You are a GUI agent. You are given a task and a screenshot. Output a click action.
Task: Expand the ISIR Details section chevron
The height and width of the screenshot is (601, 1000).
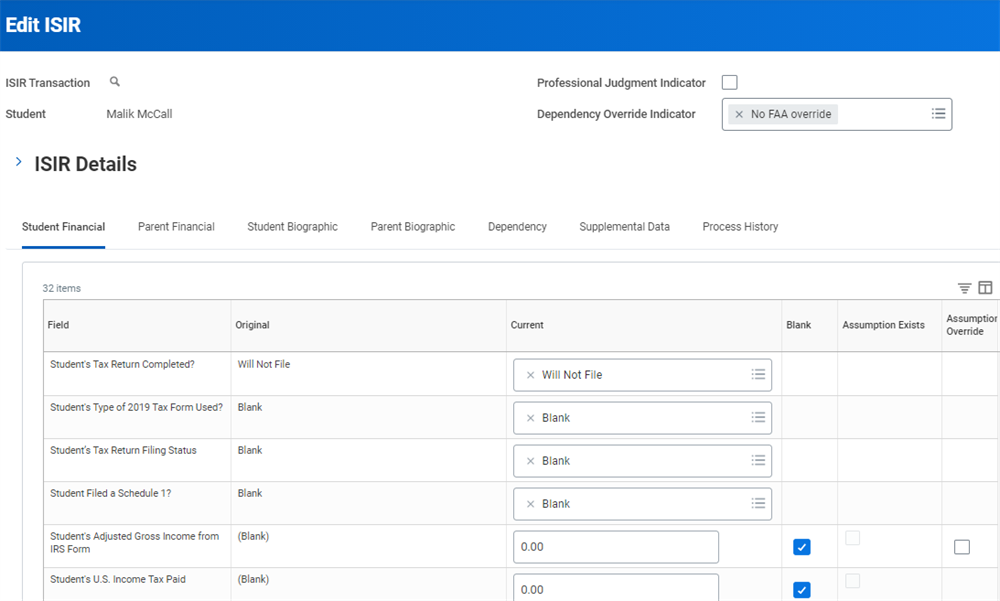[18, 162]
